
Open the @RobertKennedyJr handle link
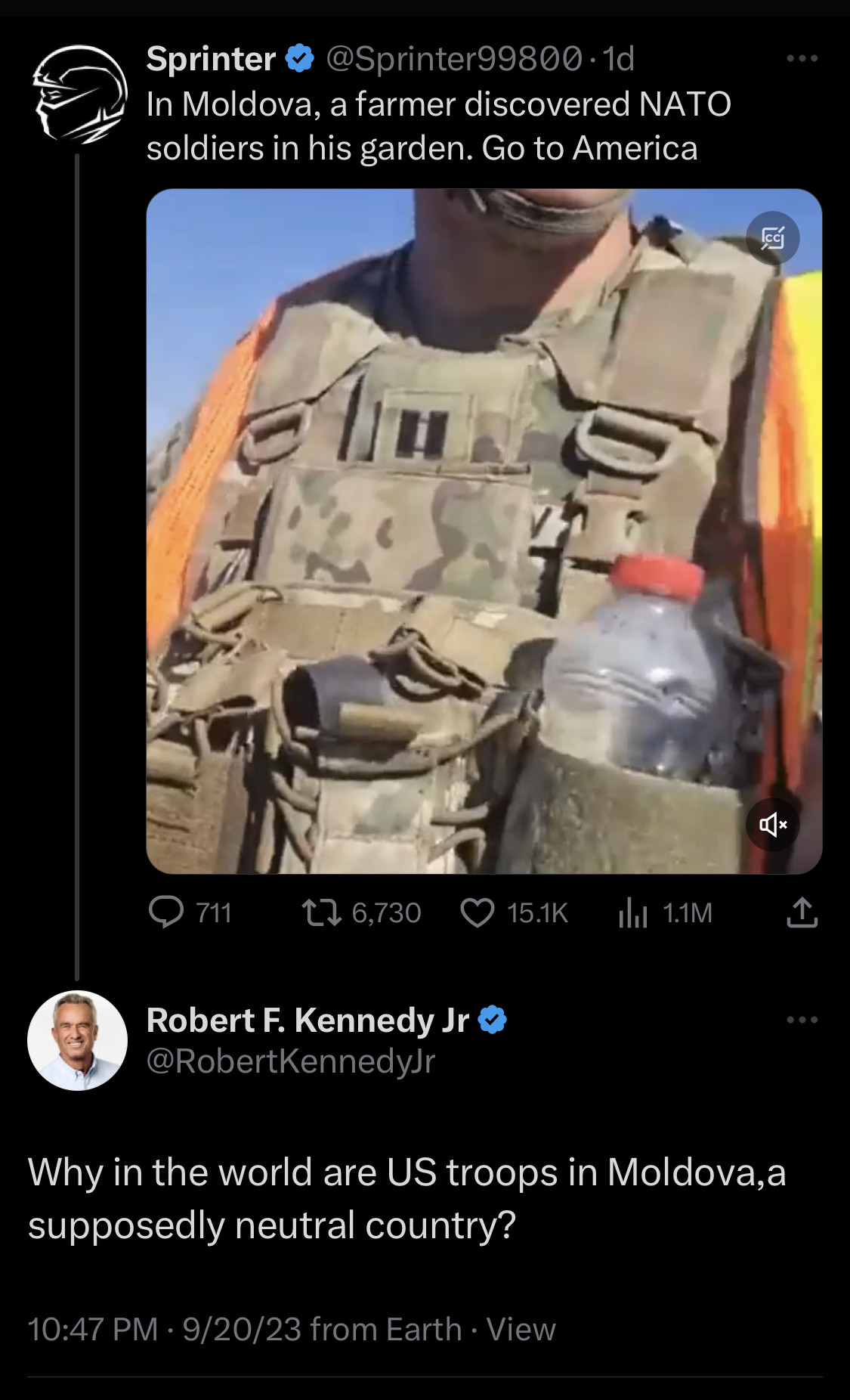point(290,1061)
